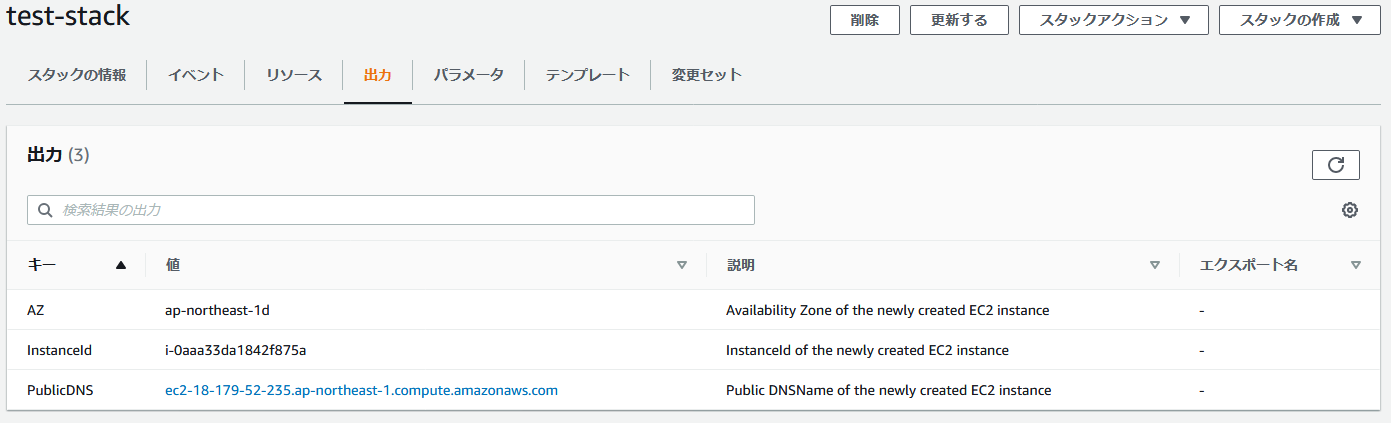Open the PublicDNS ec2 hostname link

(361, 391)
